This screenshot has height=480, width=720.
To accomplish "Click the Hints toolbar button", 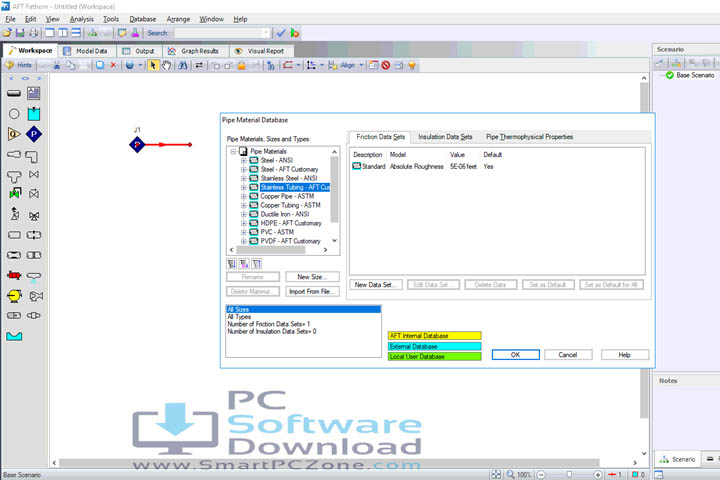I will click(x=18, y=65).
